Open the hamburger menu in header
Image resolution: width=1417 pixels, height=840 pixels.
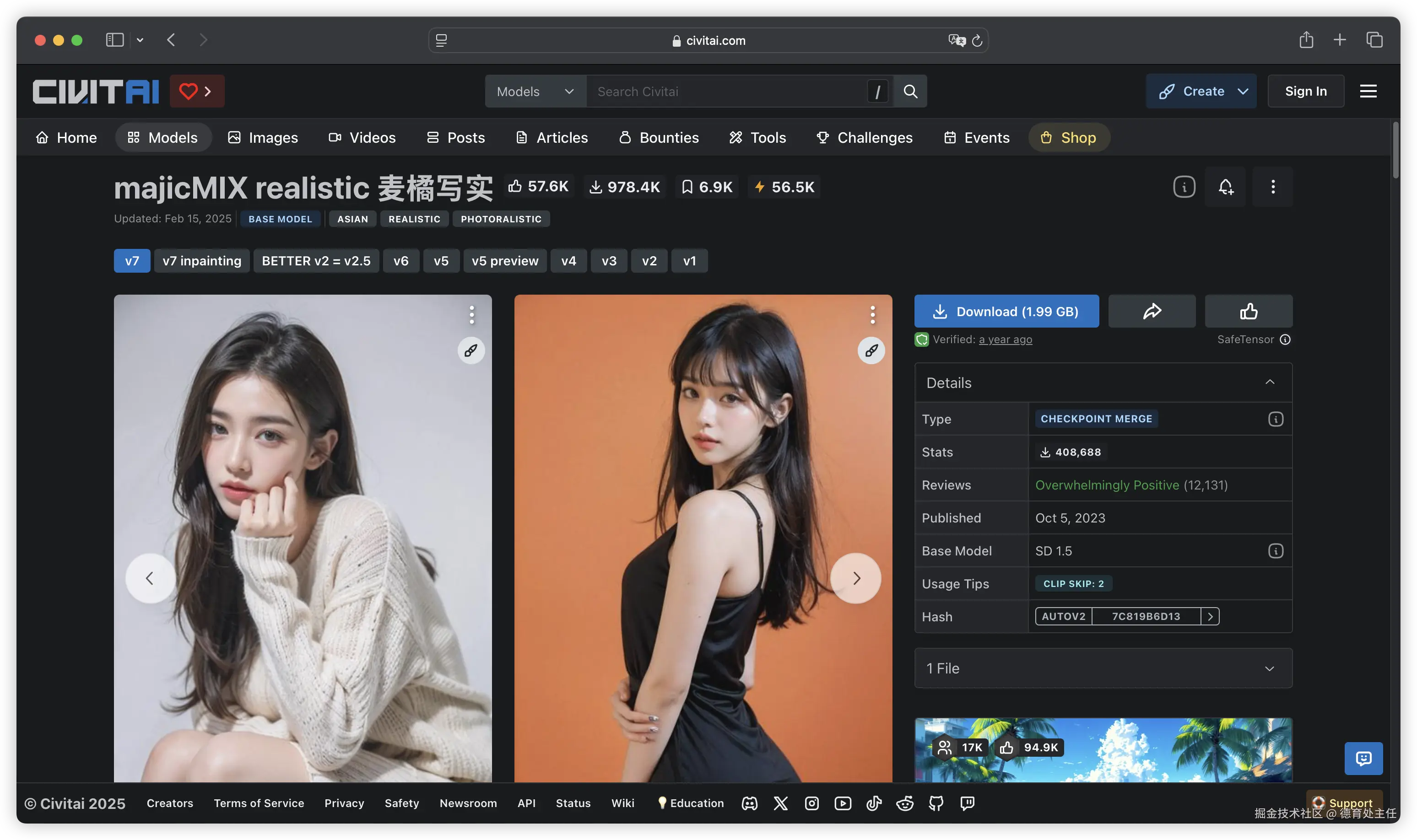[1368, 91]
